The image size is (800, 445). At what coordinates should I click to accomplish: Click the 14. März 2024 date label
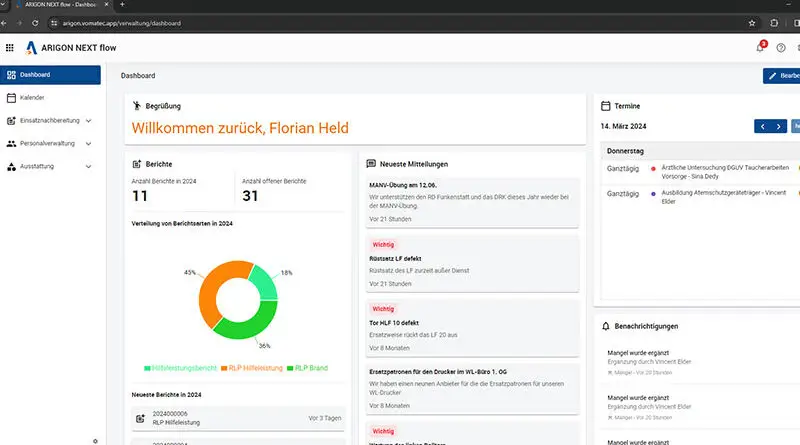623,126
